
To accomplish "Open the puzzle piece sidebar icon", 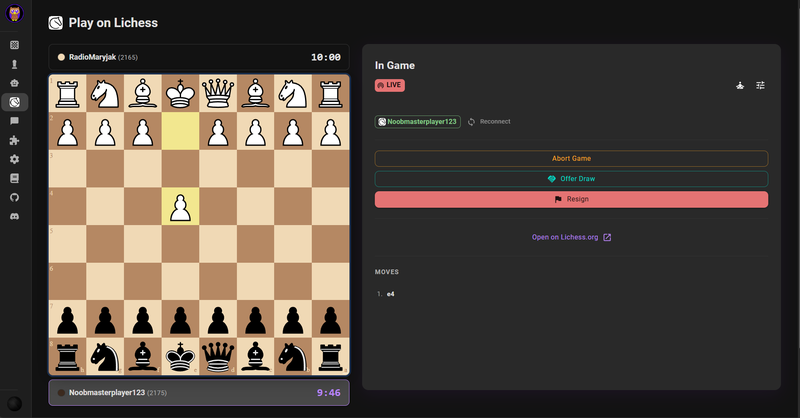I will (x=14, y=140).
